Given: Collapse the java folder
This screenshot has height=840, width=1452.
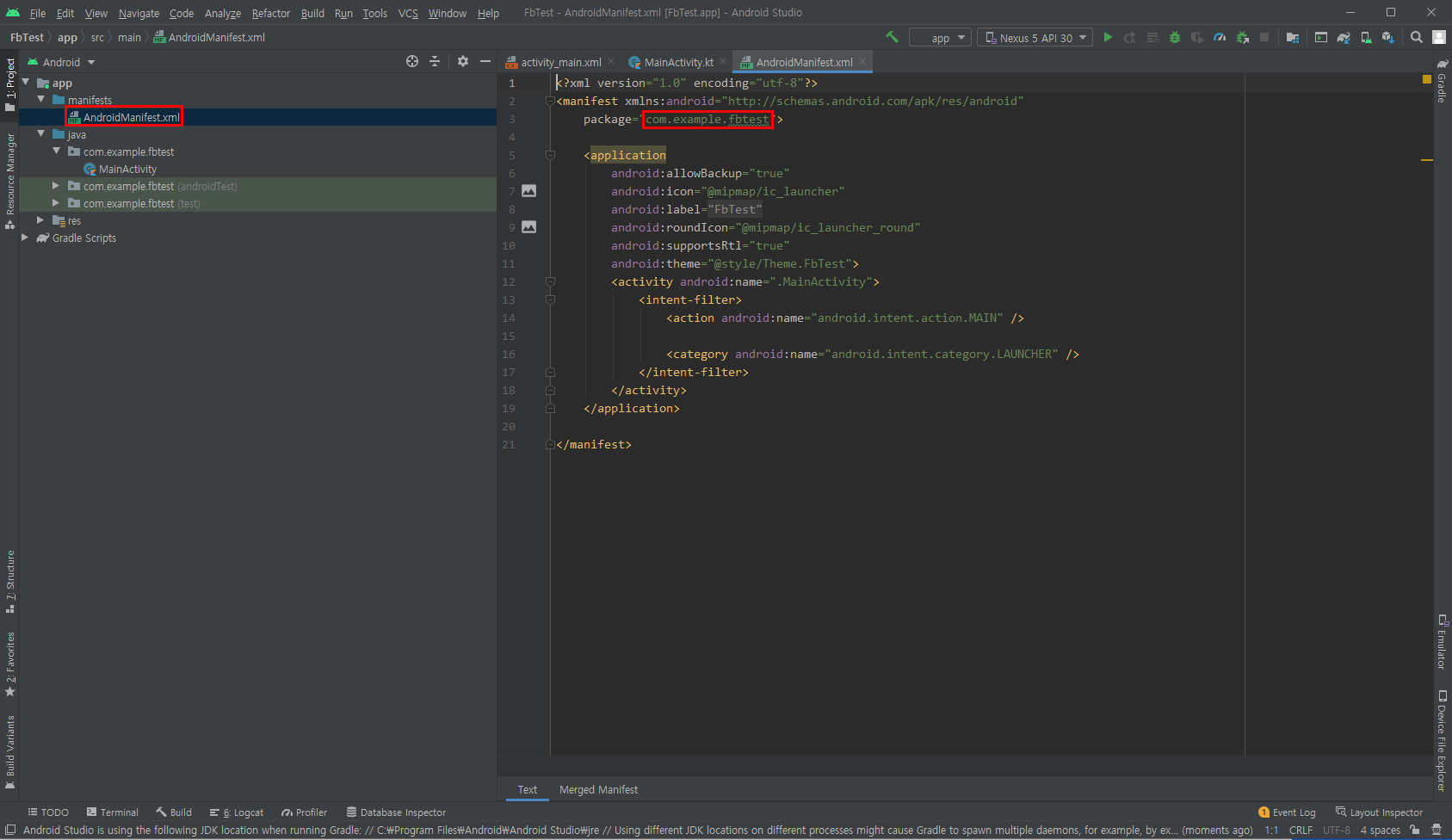Looking at the screenshot, I should (x=41, y=134).
